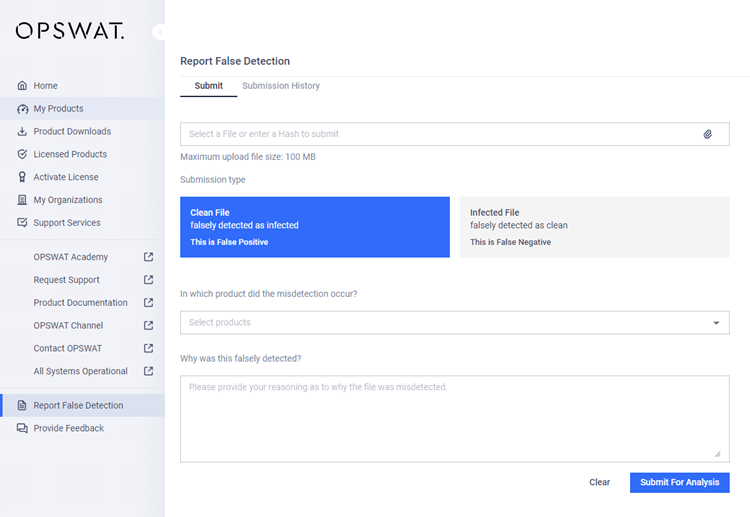Viewport: 750px width, 517px height.
Task: Open Licensed Products in the sidebar
Action: point(70,154)
